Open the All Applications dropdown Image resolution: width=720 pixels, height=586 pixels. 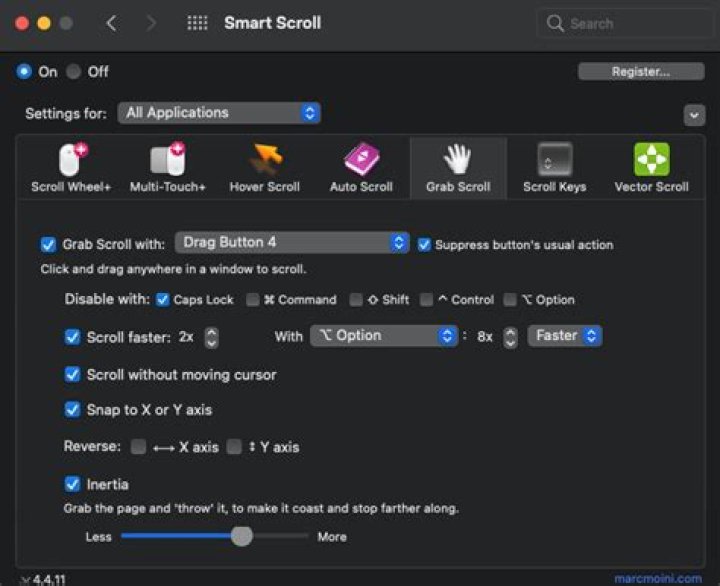click(x=219, y=113)
